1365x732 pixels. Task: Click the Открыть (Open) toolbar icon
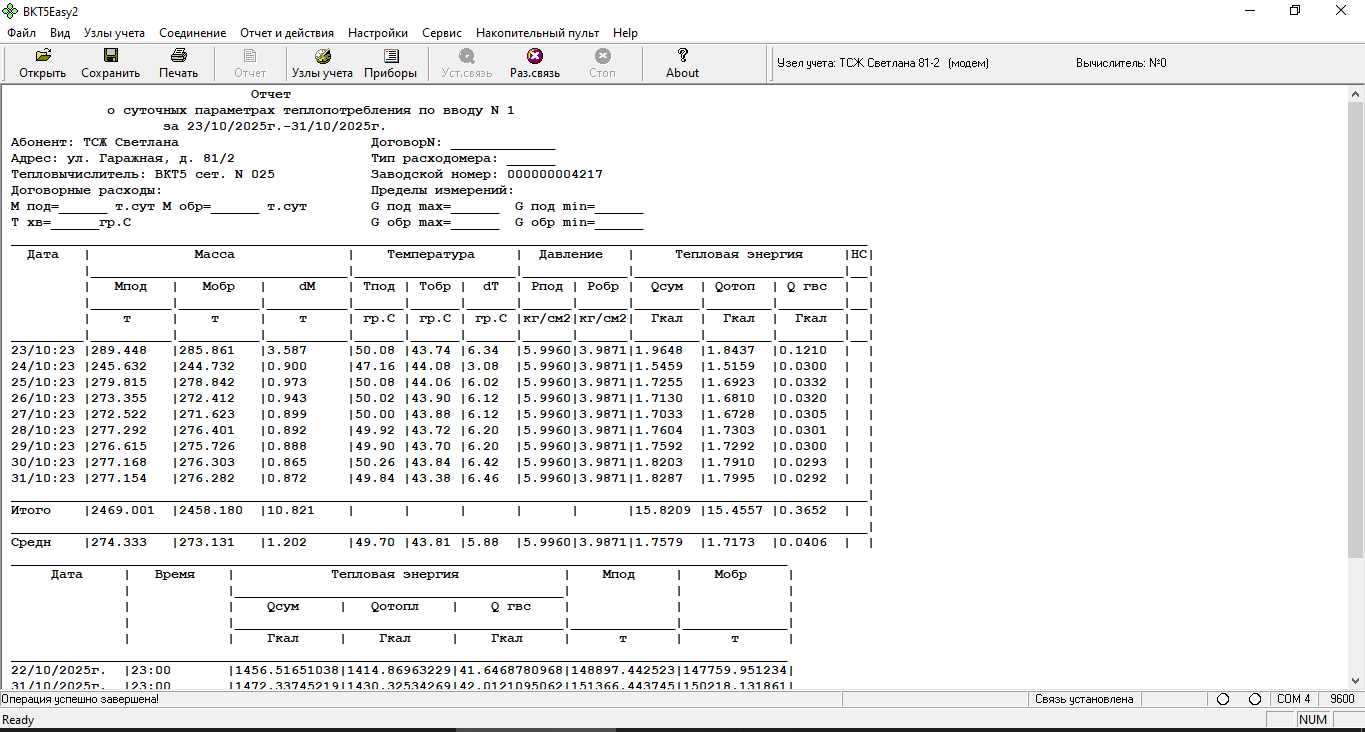click(42, 63)
